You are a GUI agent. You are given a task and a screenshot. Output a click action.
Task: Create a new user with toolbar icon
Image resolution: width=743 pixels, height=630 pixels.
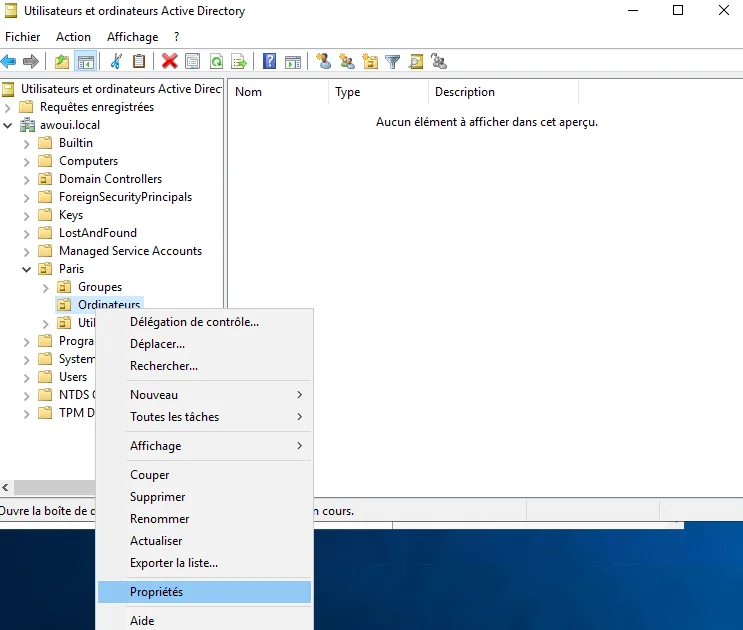pos(324,62)
